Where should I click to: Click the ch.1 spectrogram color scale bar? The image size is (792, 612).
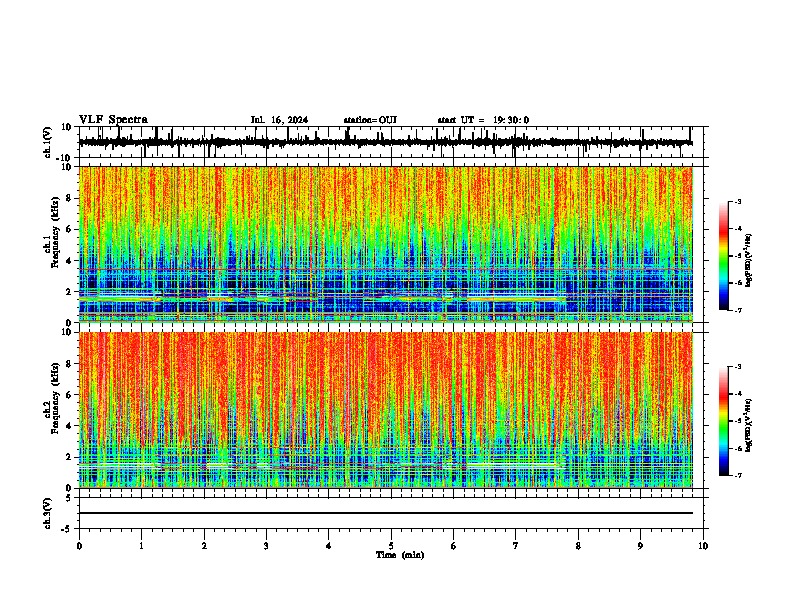[724, 256]
